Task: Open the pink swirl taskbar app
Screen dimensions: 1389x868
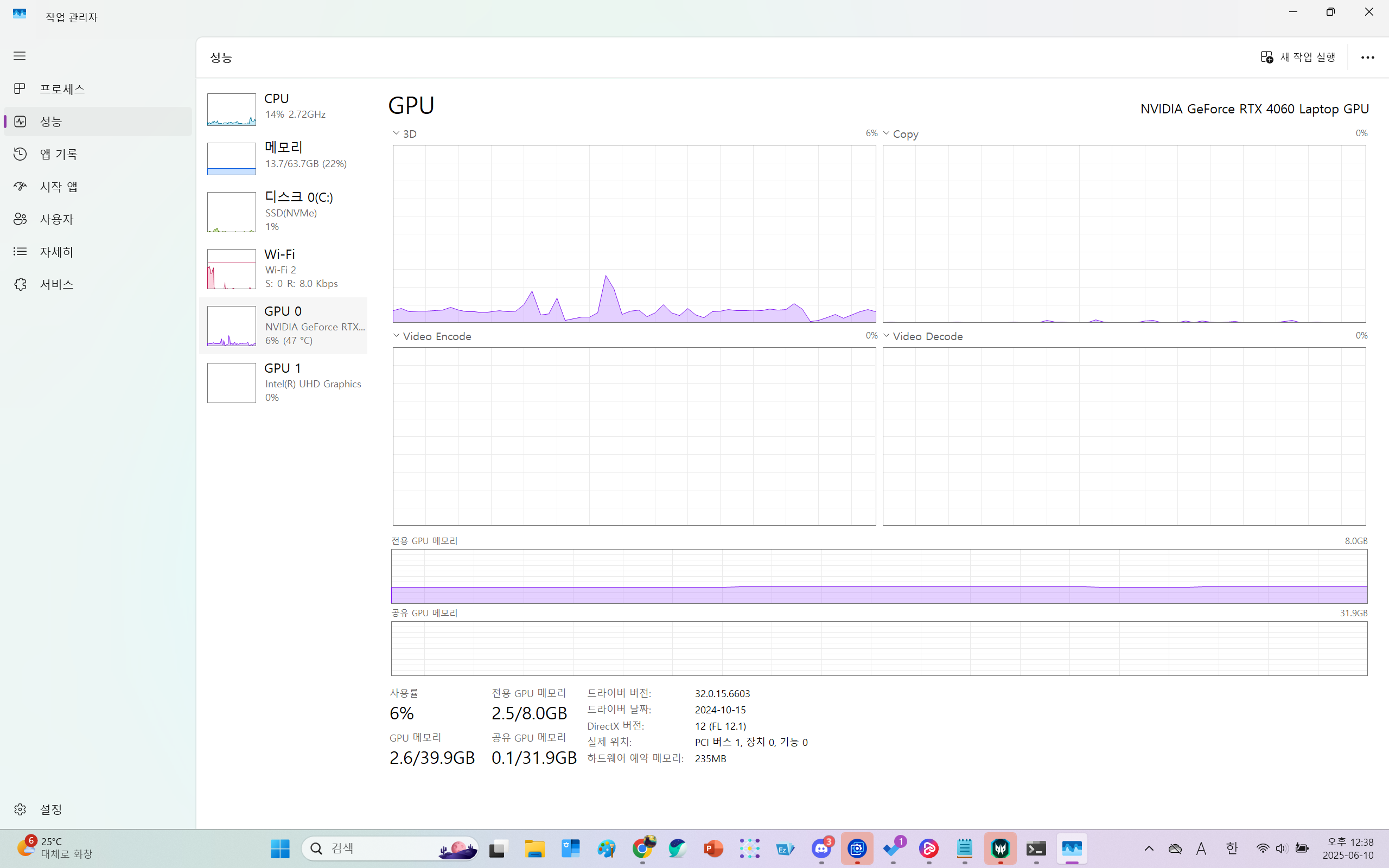Action: tap(929, 848)
